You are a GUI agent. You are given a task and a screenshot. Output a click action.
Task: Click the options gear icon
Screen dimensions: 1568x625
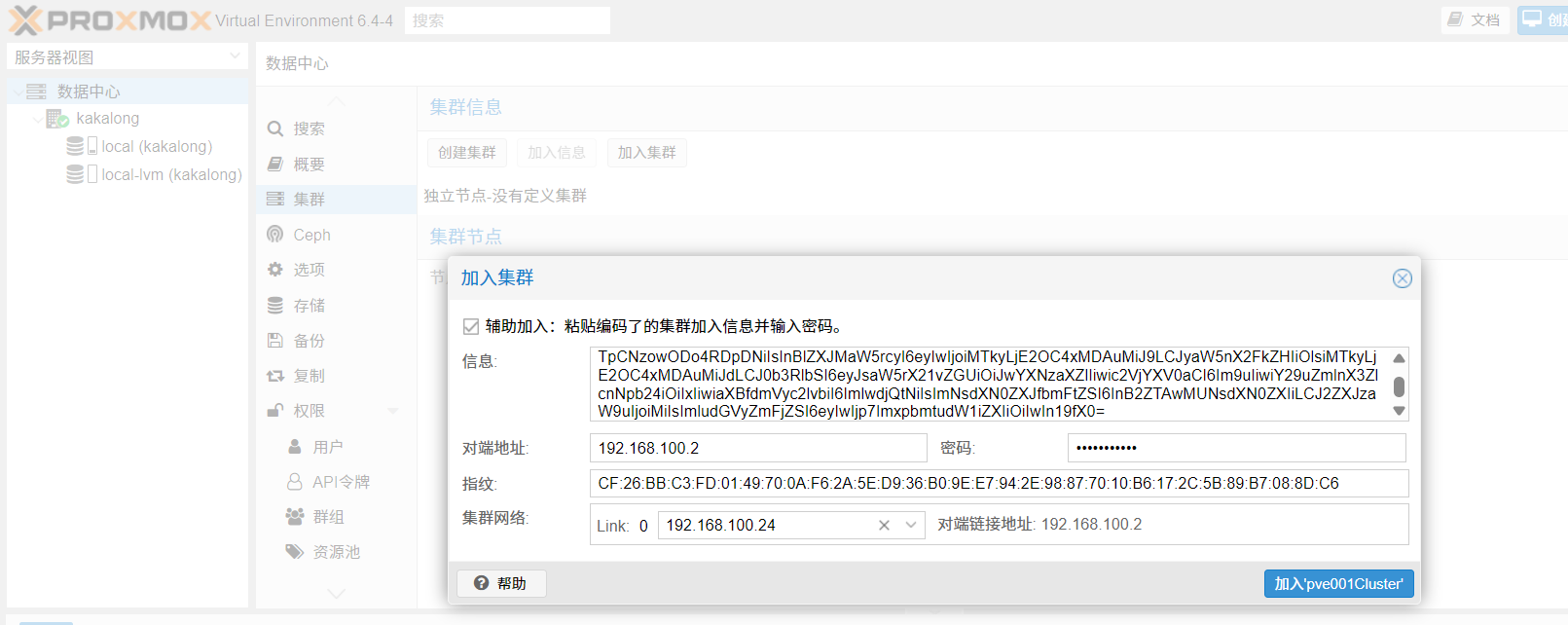coord(275,270)
